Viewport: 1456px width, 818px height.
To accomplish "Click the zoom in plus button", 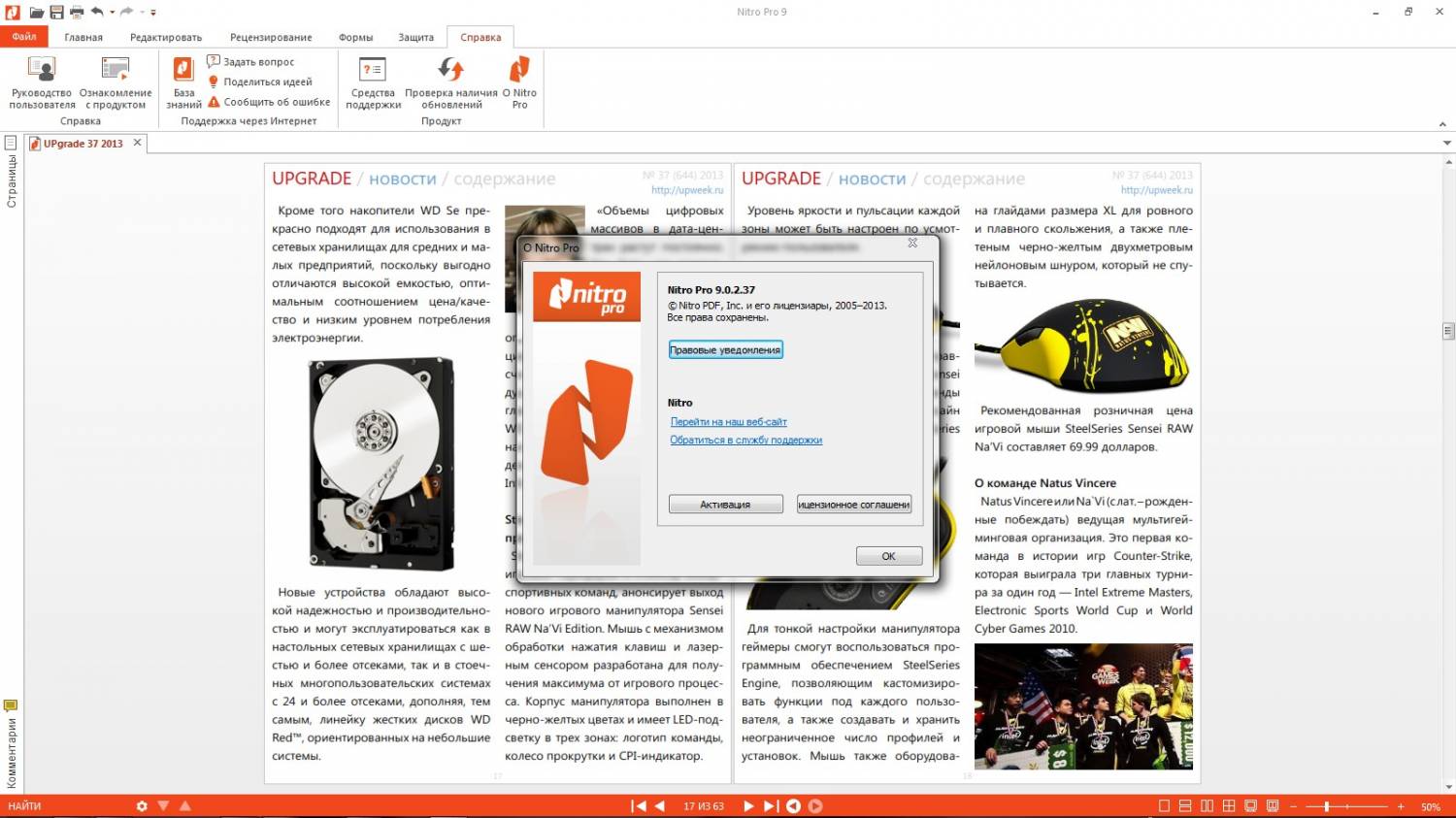I will (x=1401, y=806).
